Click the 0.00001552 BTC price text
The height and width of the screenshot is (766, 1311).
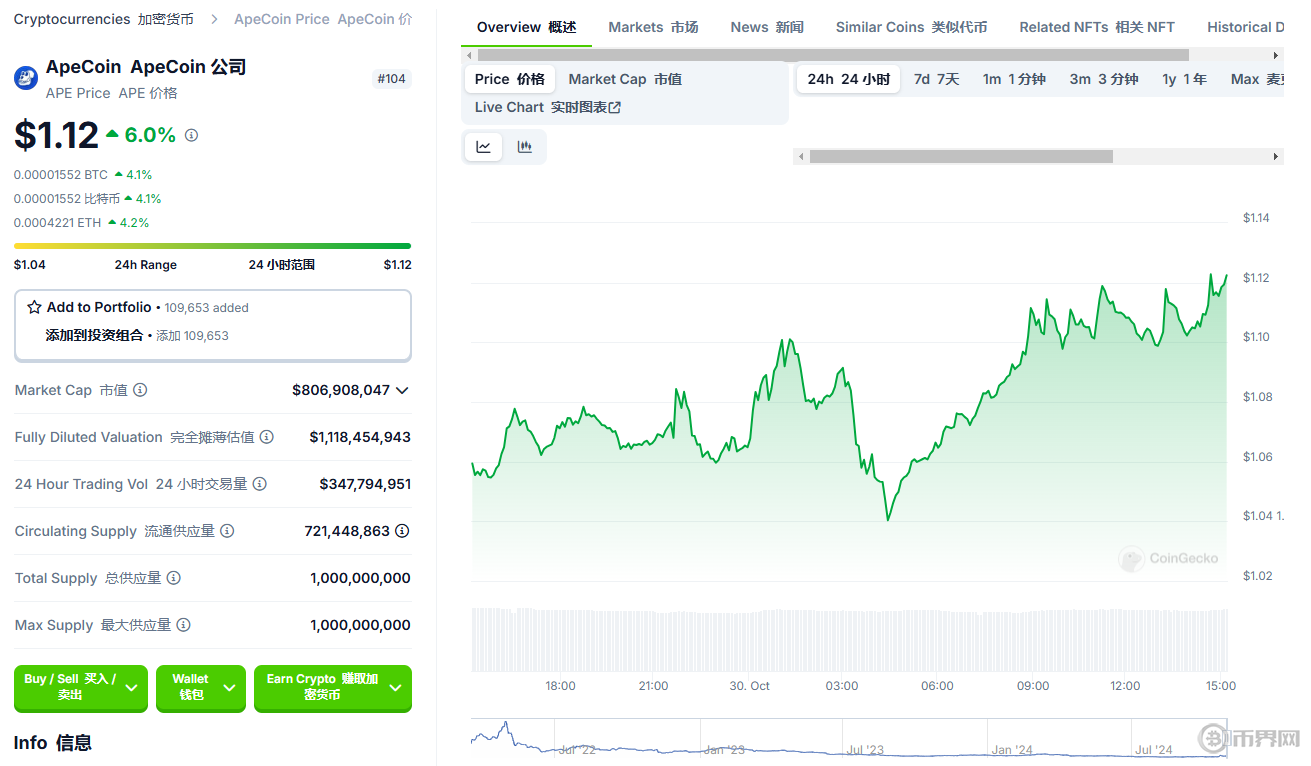61,175
